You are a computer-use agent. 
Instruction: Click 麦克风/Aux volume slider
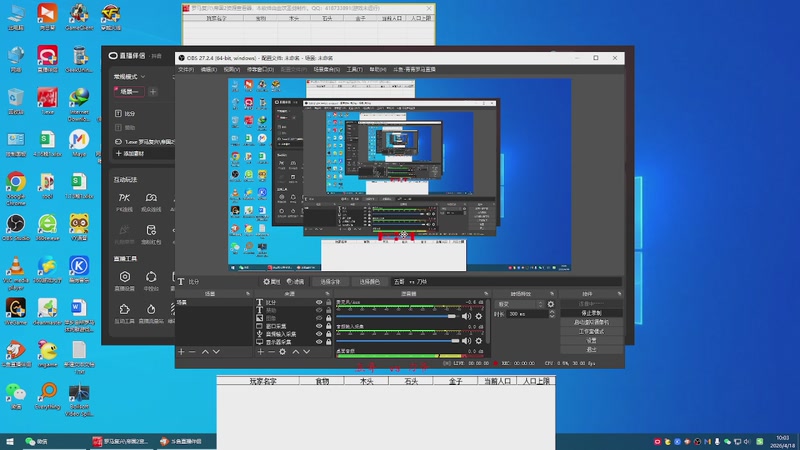tap(397, 316)
